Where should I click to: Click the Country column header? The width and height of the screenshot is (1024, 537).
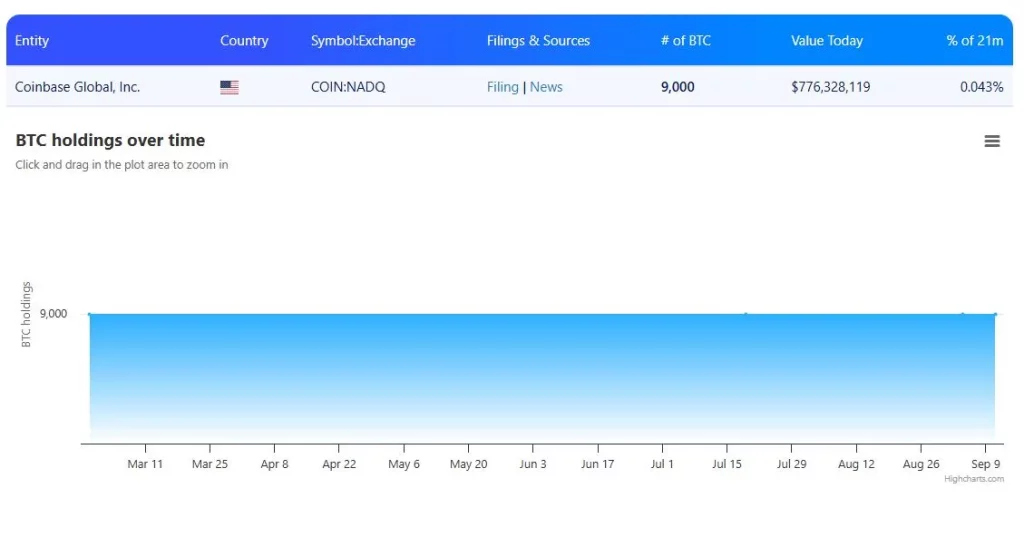pyautogui.click(x=244, y=41)
